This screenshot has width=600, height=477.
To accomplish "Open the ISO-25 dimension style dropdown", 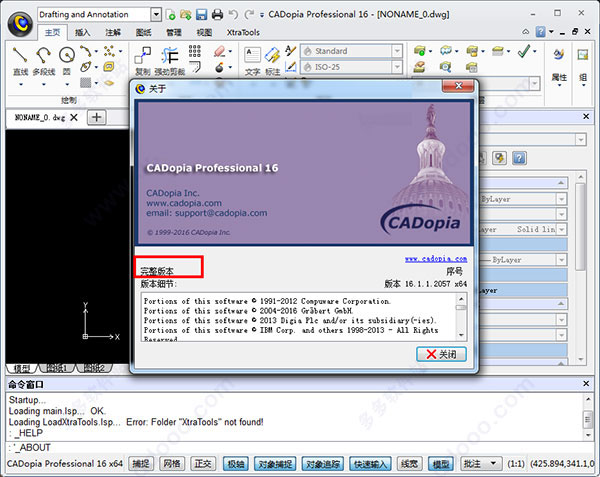I will [397, 67].
